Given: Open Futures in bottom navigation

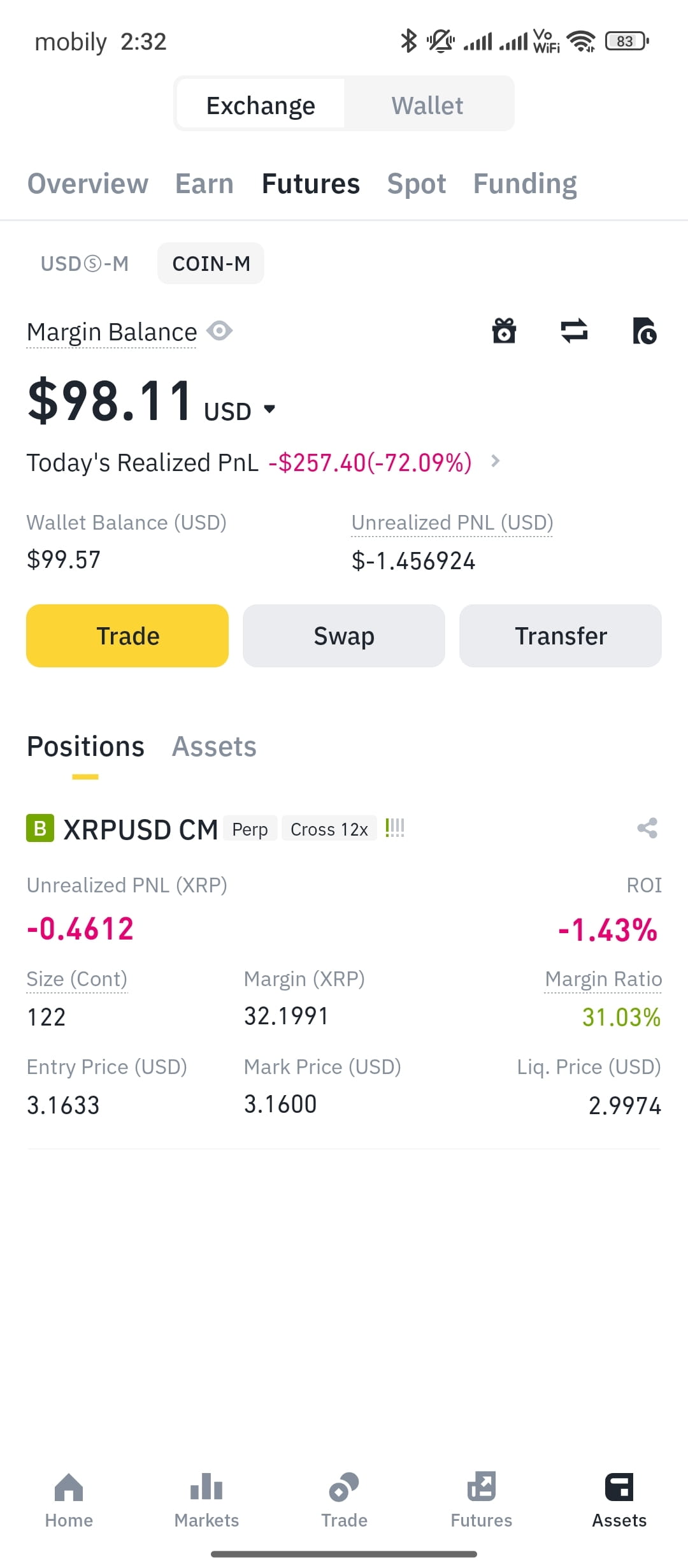Looking at the screenshot, I should 482,1501.
